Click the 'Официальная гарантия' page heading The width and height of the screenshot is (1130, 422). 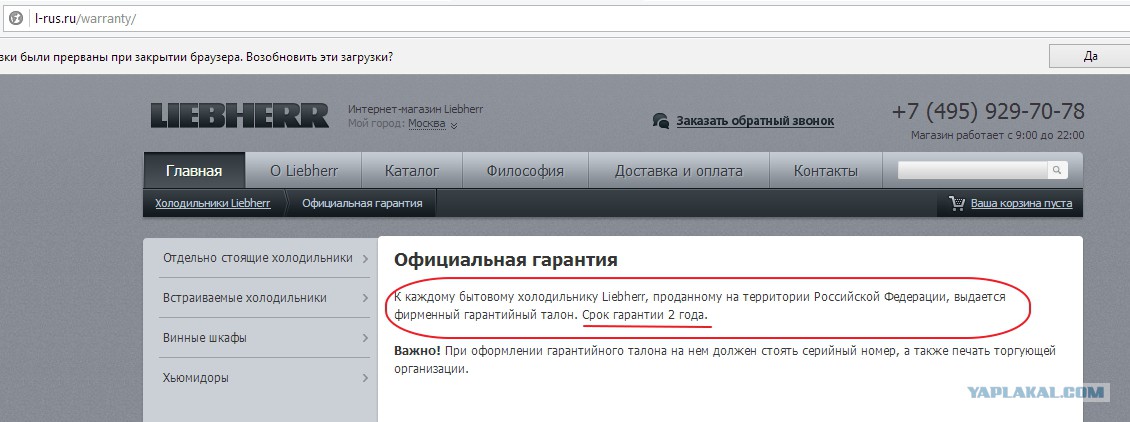click(505, 260)
